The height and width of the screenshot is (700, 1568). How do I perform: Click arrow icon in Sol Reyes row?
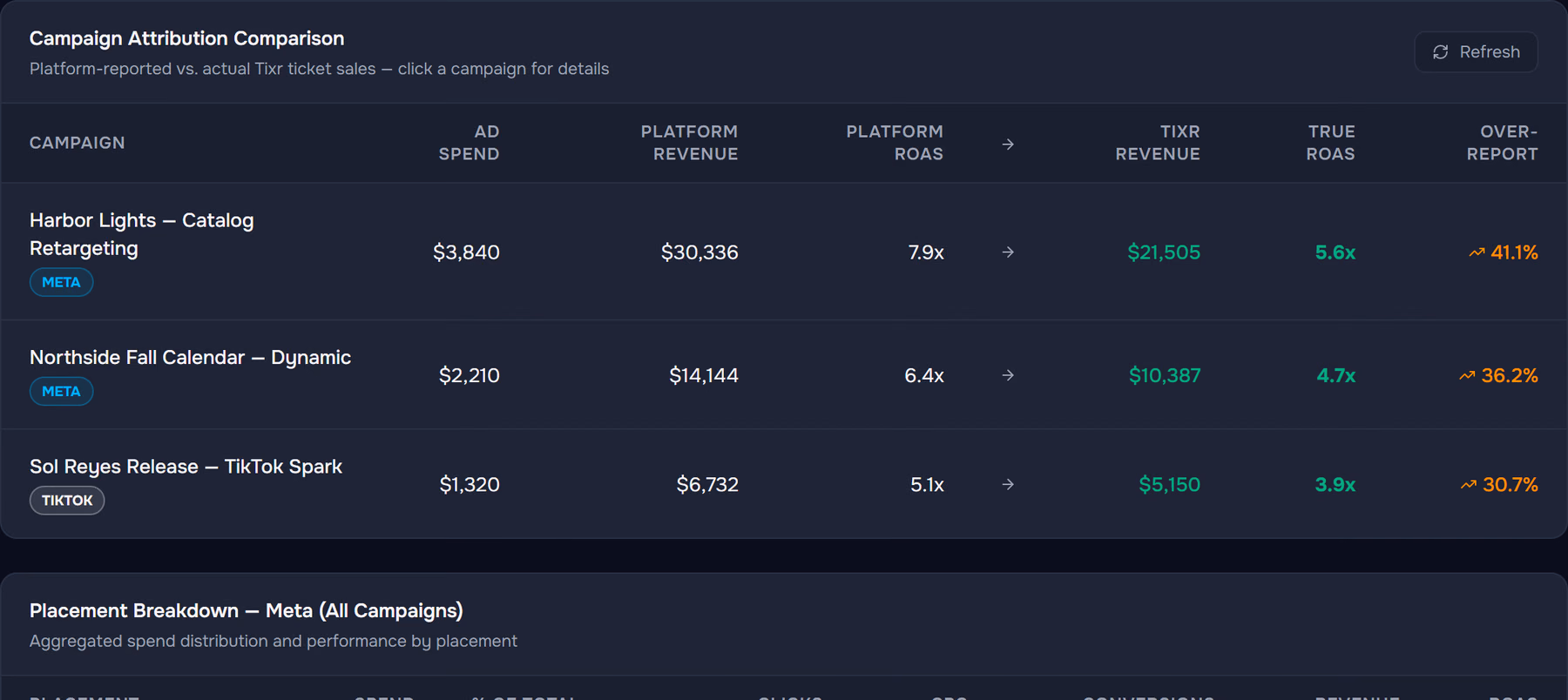pyautogui.click(x=1008, y=484)
